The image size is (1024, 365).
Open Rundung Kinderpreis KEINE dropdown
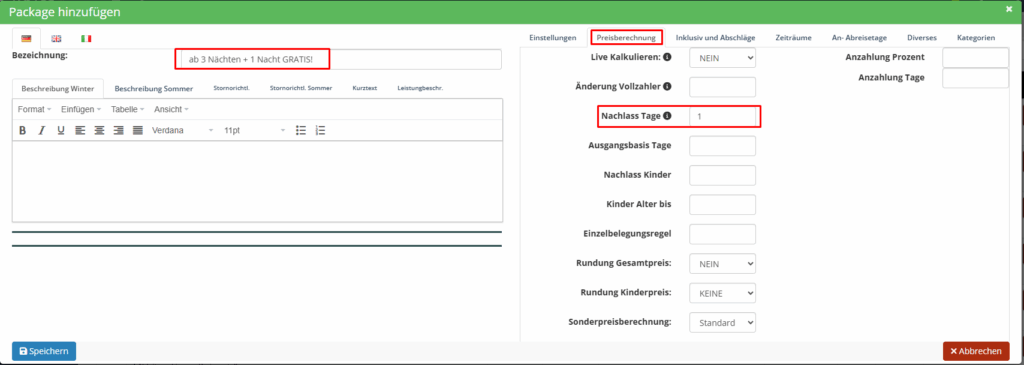point(722,293)
